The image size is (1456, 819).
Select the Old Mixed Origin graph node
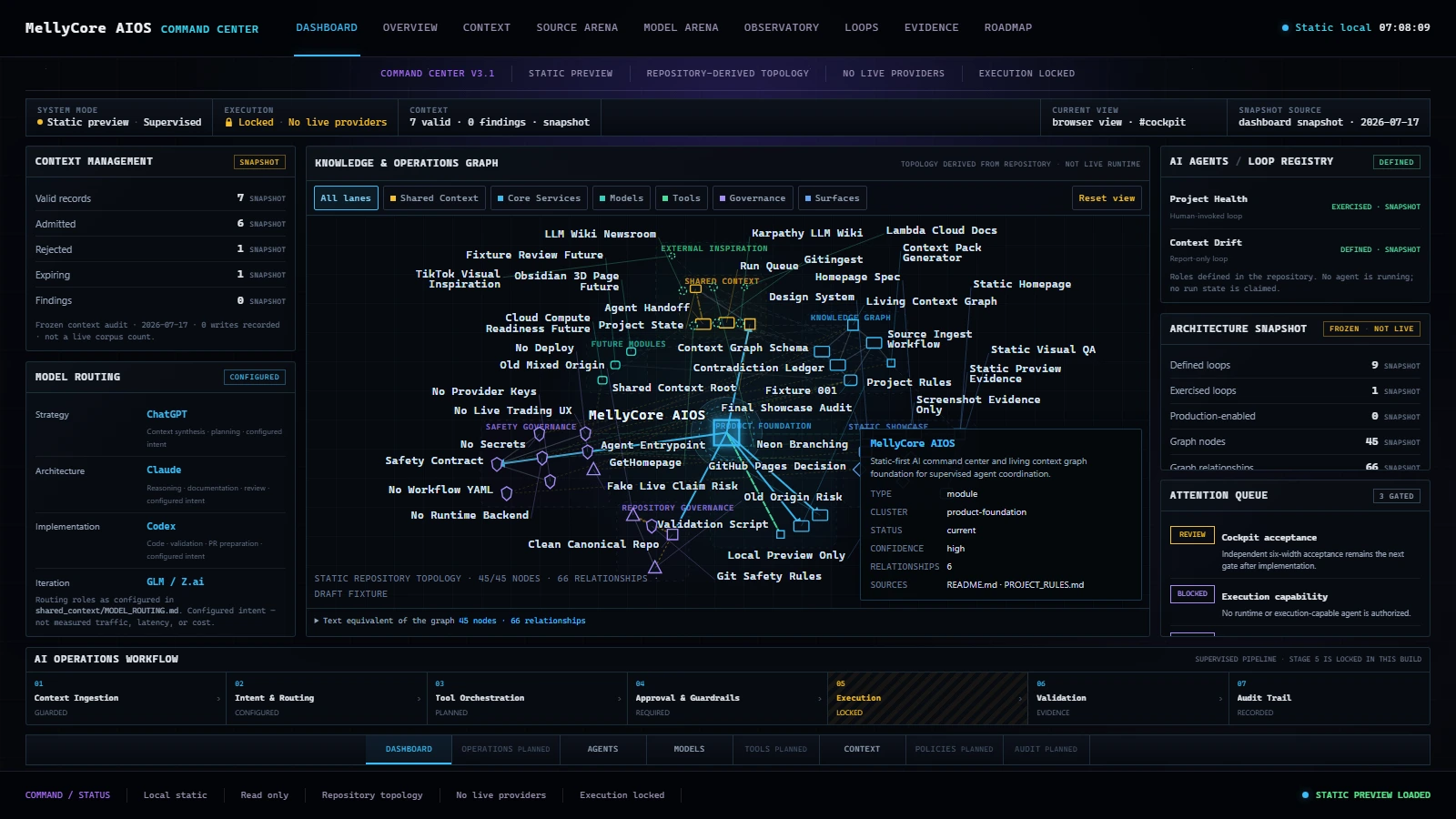coord(615,365)
